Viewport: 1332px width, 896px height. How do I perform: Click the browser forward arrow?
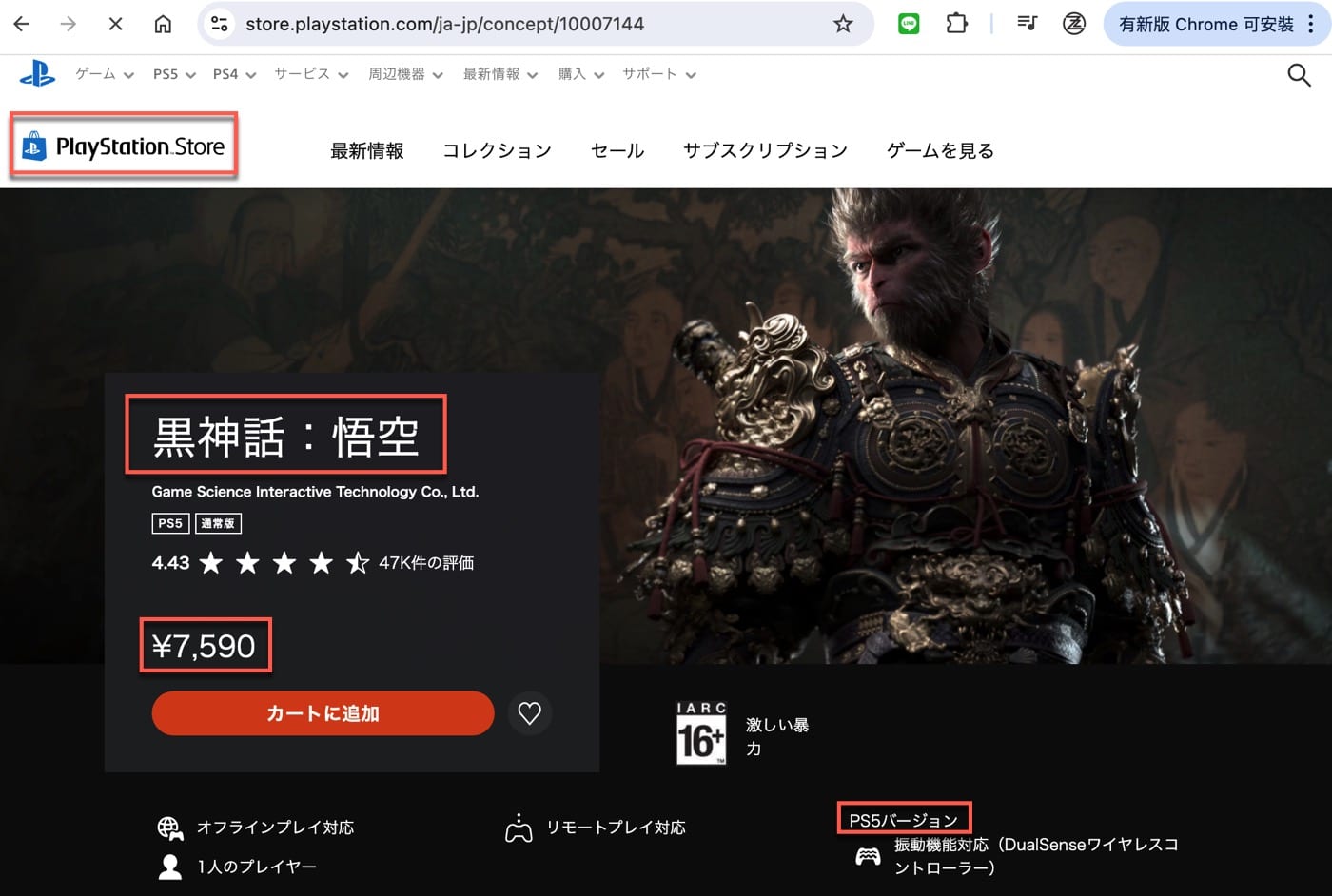(69, 24)
